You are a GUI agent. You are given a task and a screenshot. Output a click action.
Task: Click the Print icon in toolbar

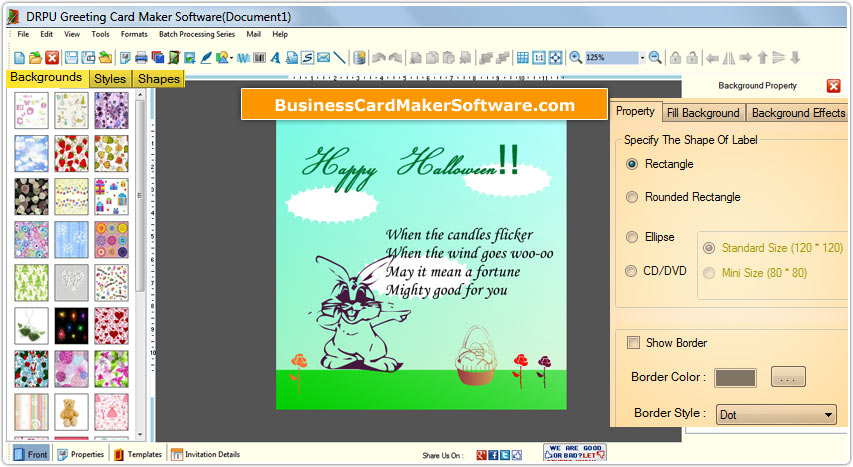(x=141, y=58)
